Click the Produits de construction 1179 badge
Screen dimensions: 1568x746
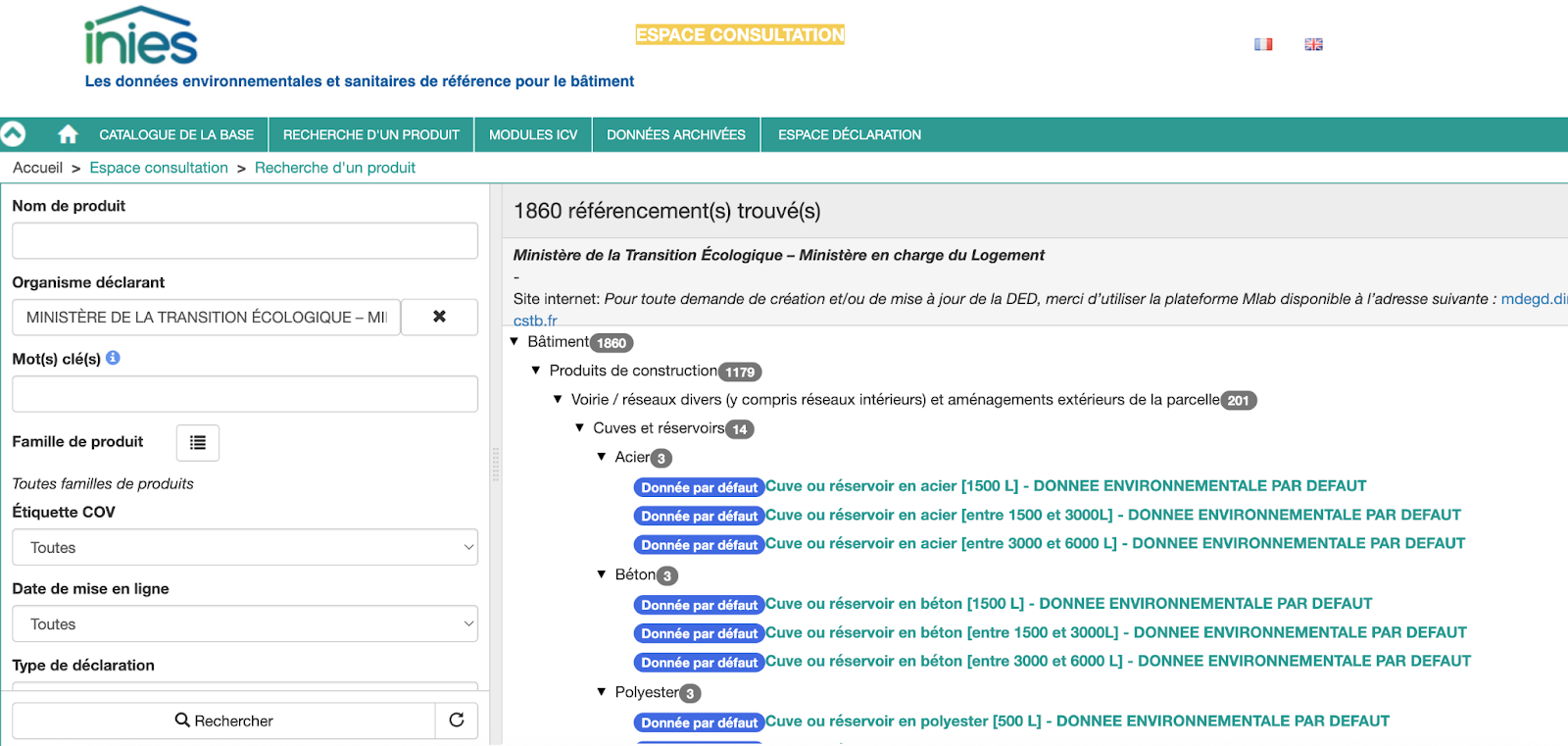740,373
